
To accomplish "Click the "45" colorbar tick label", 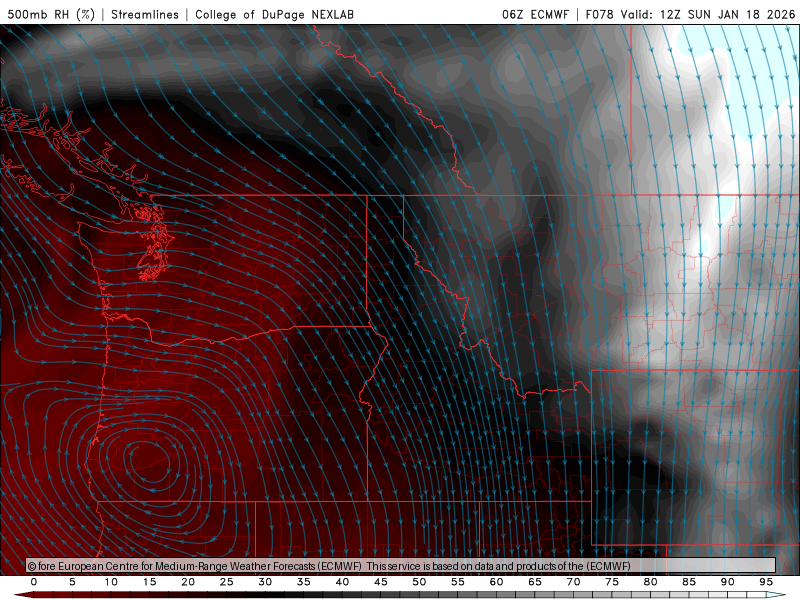I will (381, 582).
